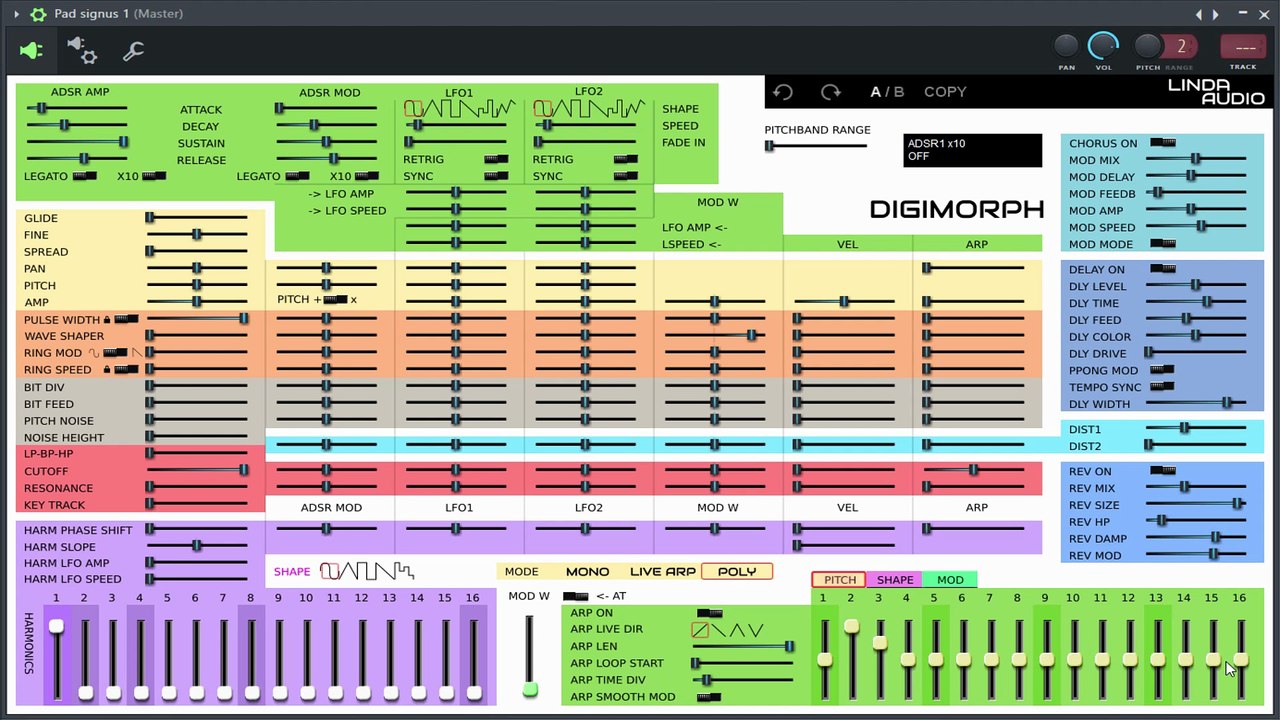Open the wrench miscellaneous settings icon
This screenshot has height=720, width=1280.
click(x=133, y=51)
